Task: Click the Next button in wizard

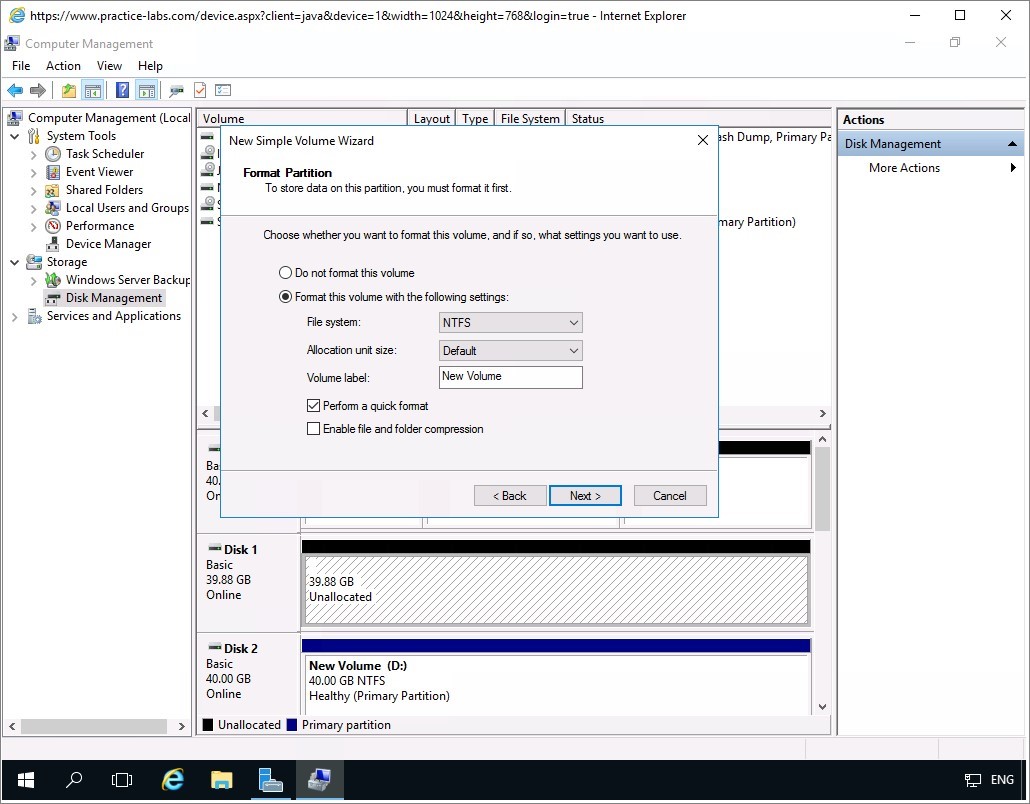Action: click(585, 496)
